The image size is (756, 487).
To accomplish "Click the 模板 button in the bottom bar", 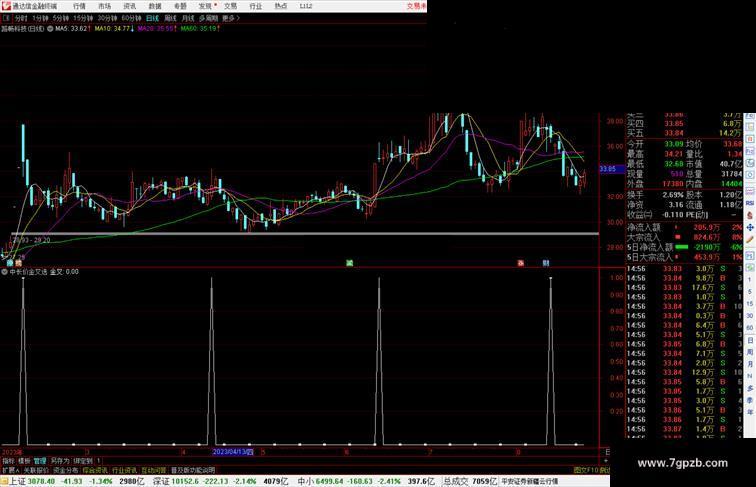I will pyautogui.click(x=24, y=461).
